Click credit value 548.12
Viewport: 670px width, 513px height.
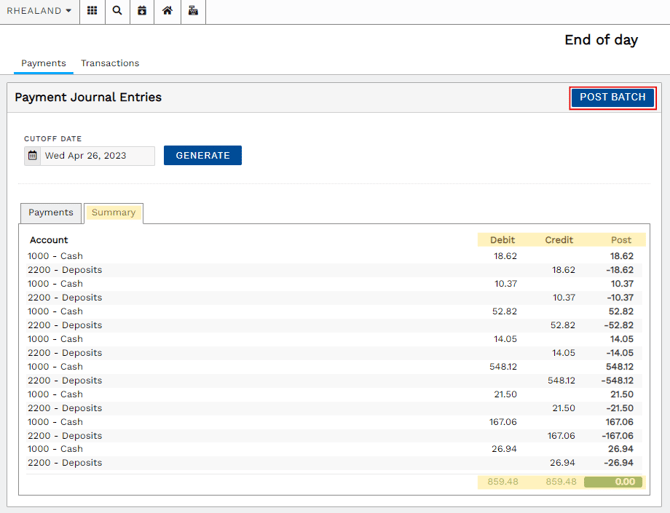pyautogui.click(x=561, y=381)
